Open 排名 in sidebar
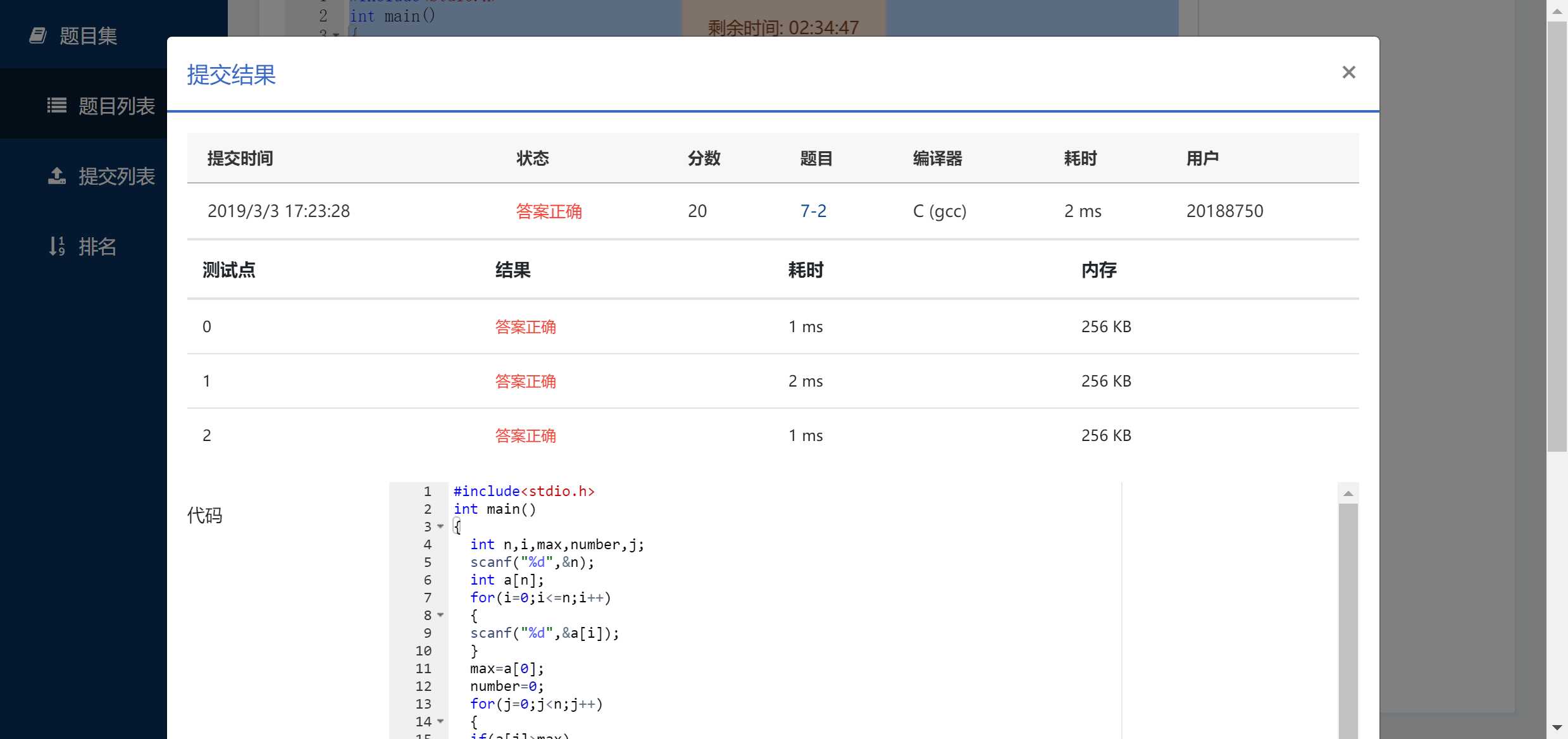The width and height of the screenshot is (1568, 739). click(x=97, y=246)
